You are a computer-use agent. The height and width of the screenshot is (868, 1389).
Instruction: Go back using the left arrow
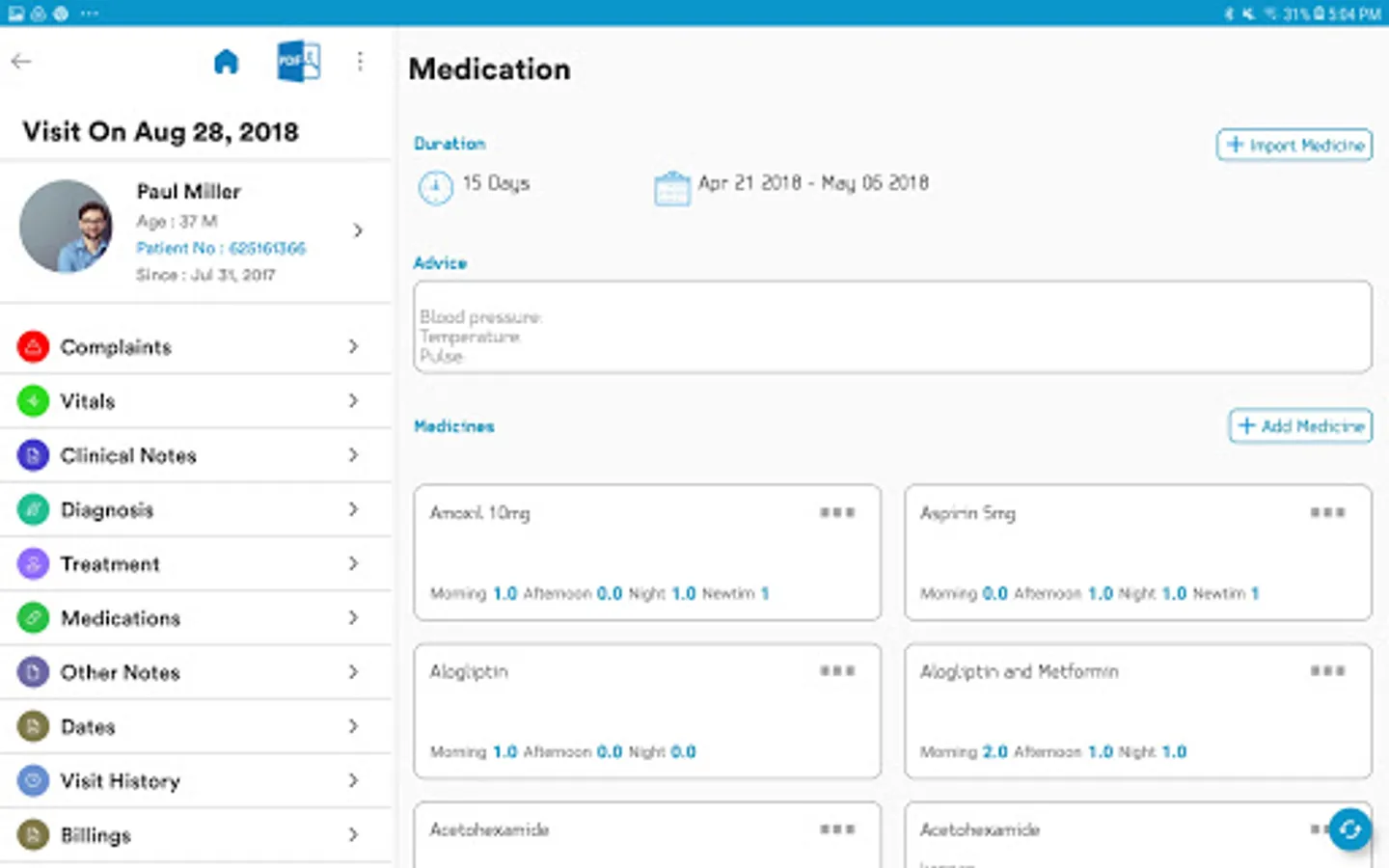pyautogui.click(x=21, y=62)
